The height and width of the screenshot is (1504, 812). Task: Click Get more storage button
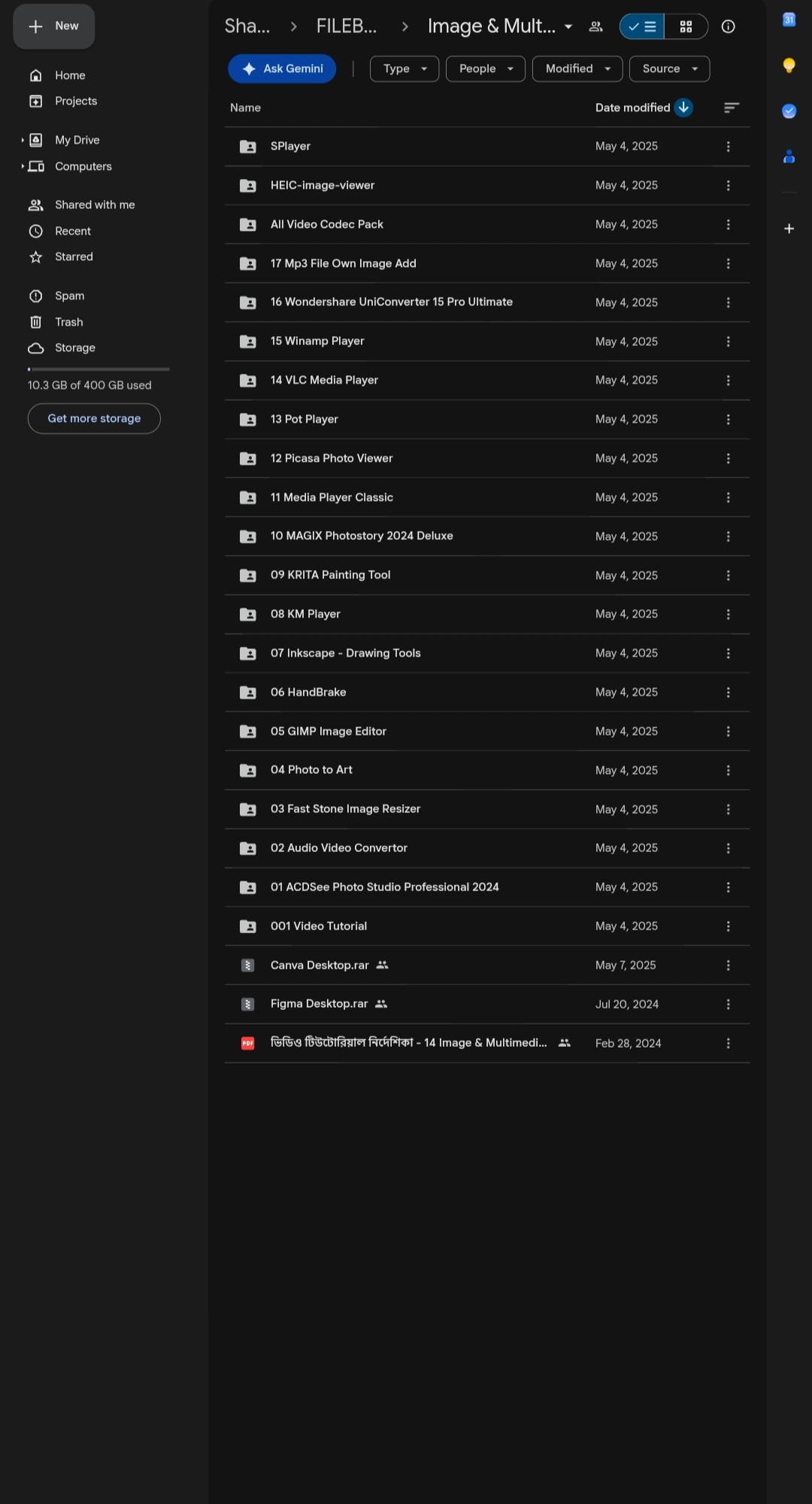[x=94, y=419]
